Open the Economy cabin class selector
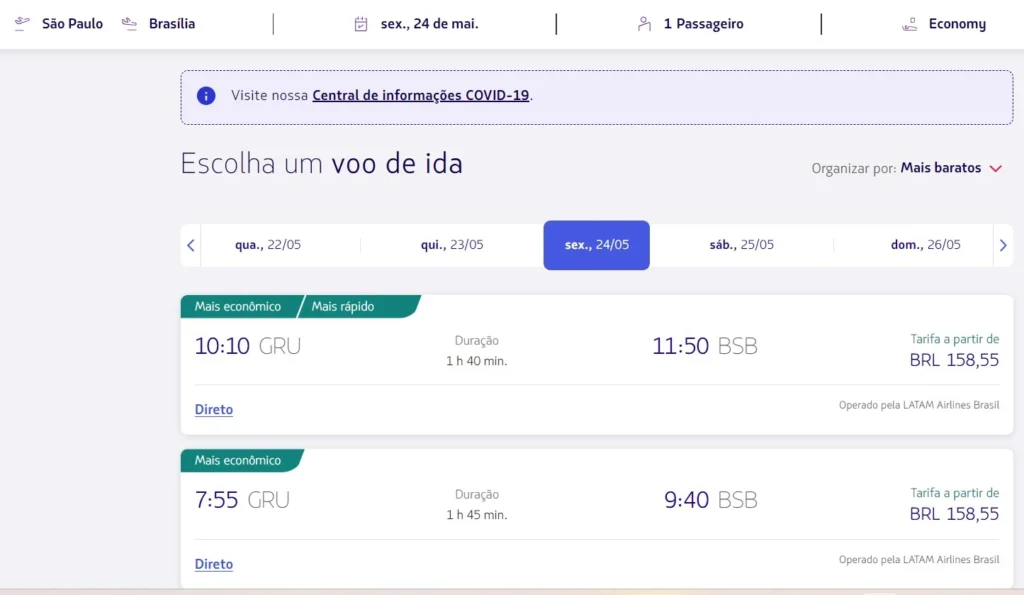Image resolution: width=1024 pixels, height=595 pixels. pyautogui.click(x=956, y=24)
